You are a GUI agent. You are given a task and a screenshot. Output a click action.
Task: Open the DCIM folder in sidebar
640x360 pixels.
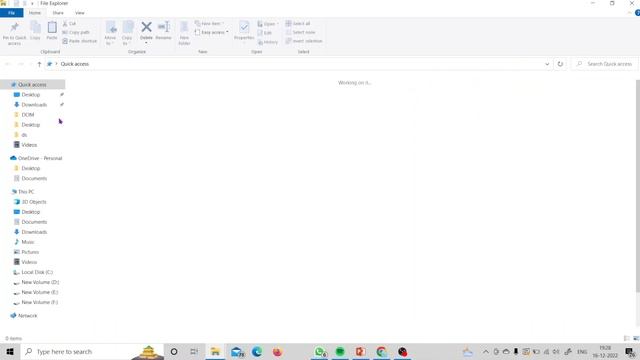pyautogui.click(x=28, y=115)
